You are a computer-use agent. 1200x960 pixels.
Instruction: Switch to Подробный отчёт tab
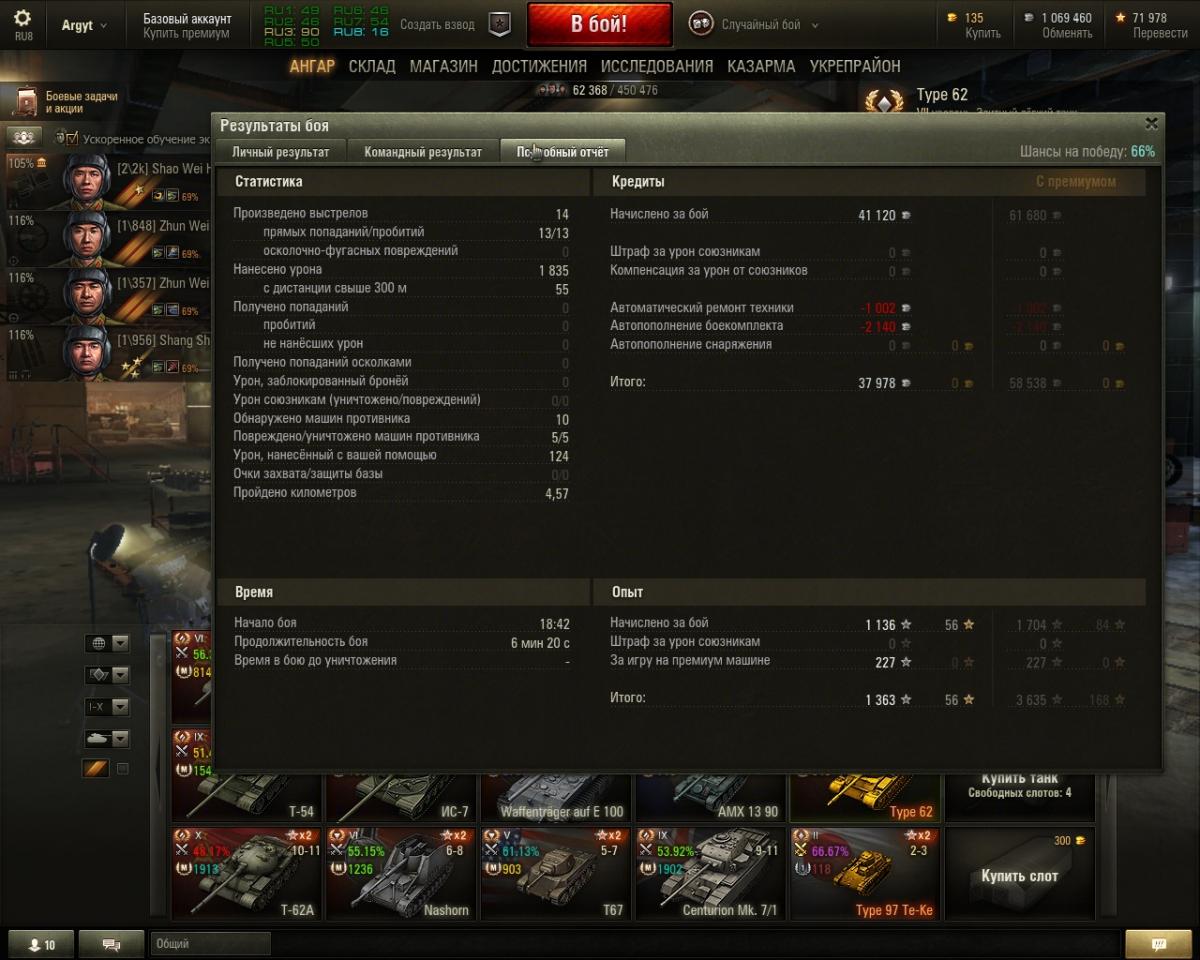coord(563,152)
